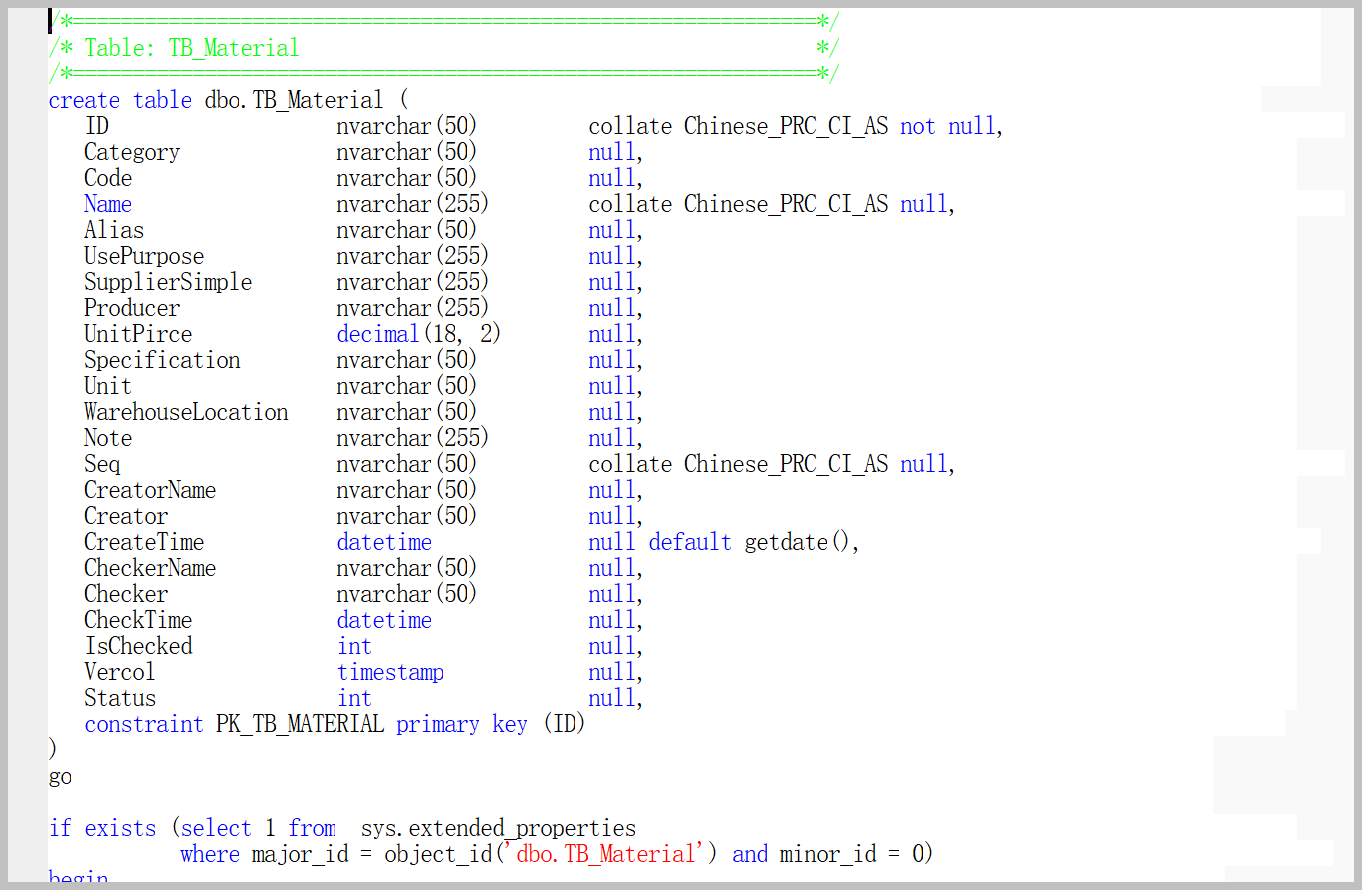The width and height of the screenshot is (1362, 890).
Task: Click 'getdate()' in the default clause
Action: [x=799, y=542]
